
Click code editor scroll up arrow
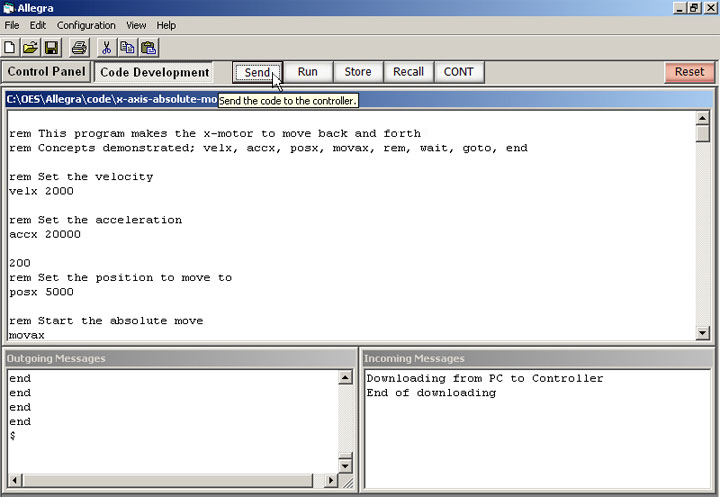pos(703,119)
